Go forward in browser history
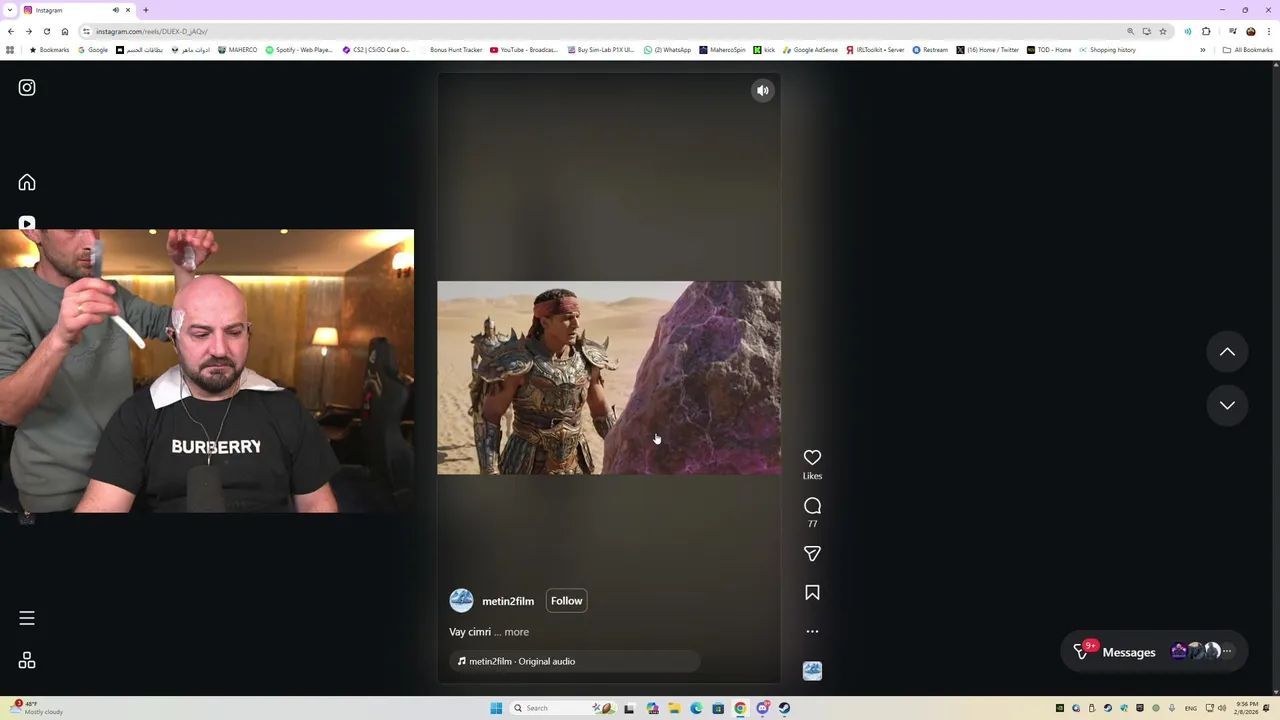The height and width of the screenshot is (720, 1280). click(x=28, y=31)
